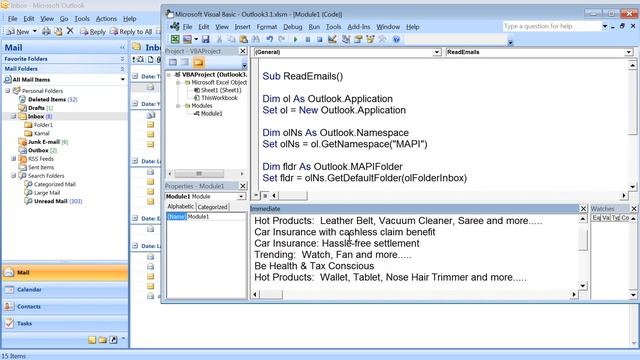The width and height of the screenshot is (640, 360).
Task: Open the Deleted Items folder
Action: pos(47,99)
